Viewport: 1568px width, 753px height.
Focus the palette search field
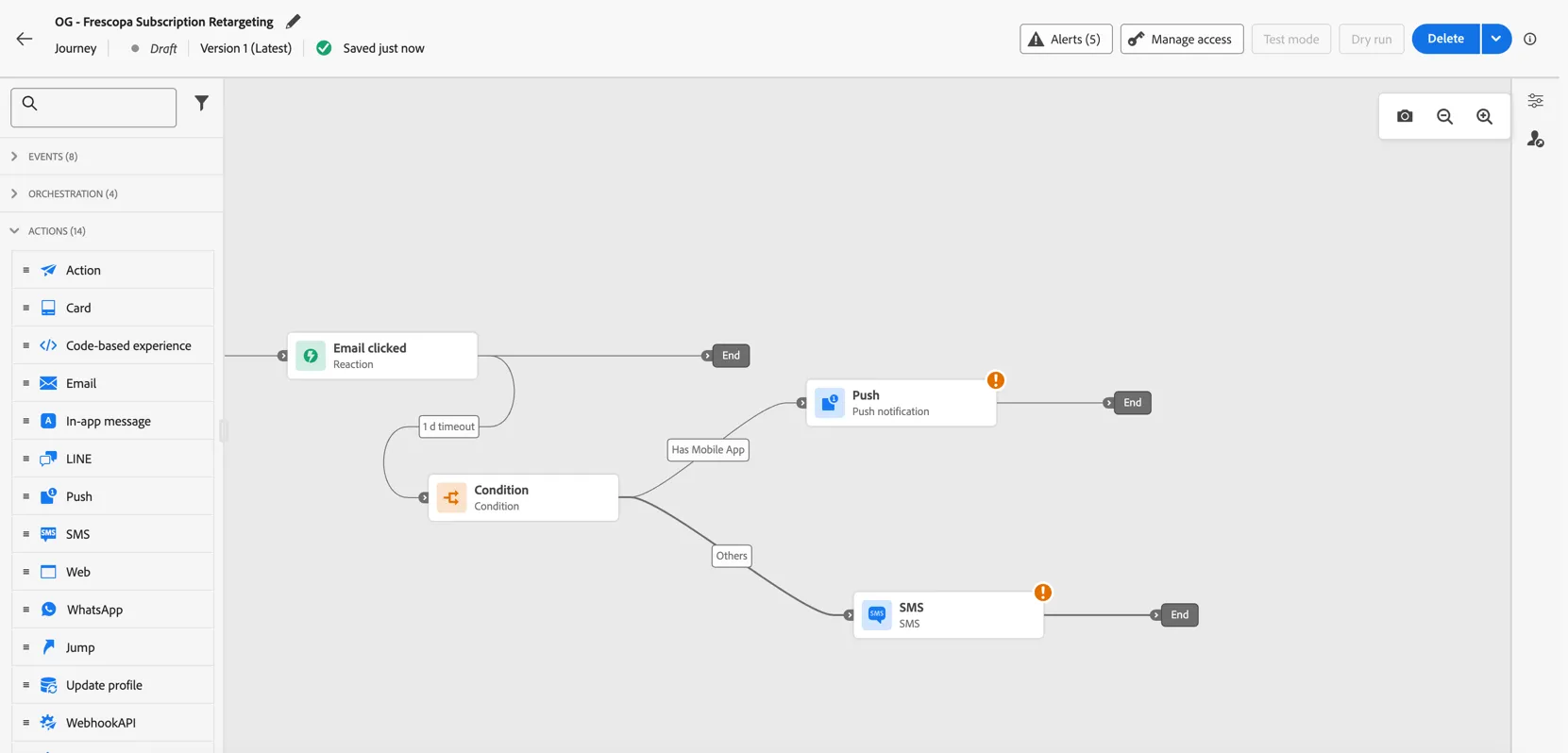click(93, 107)
